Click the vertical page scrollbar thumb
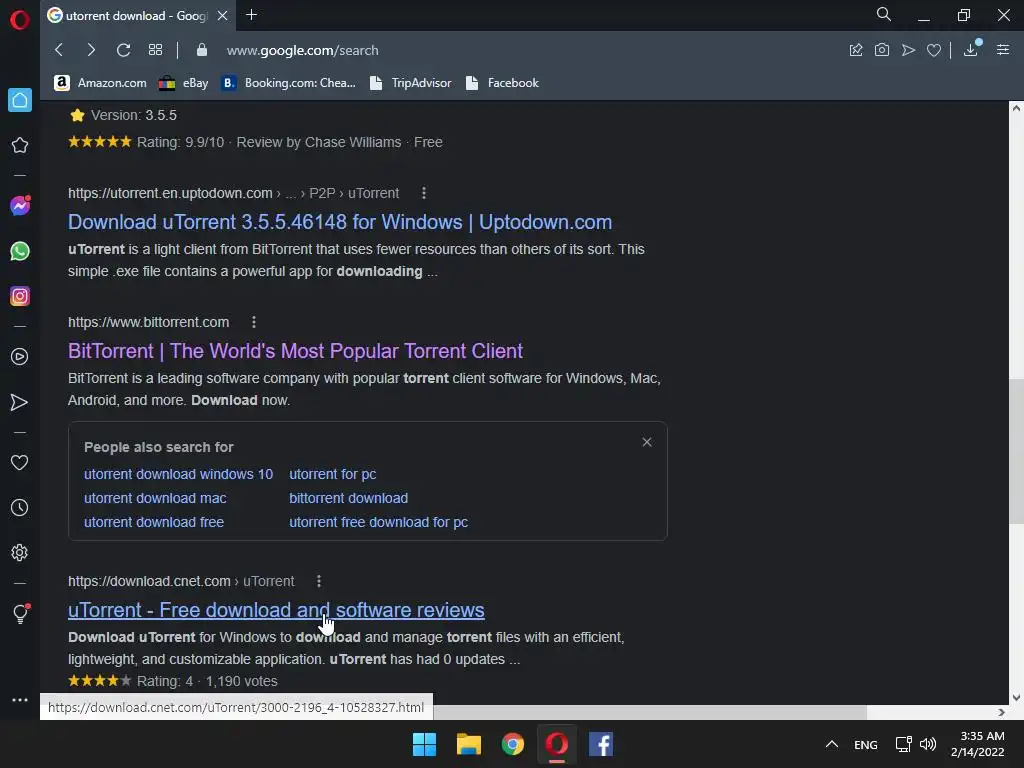The image size is (1024, 768). 1016,451
